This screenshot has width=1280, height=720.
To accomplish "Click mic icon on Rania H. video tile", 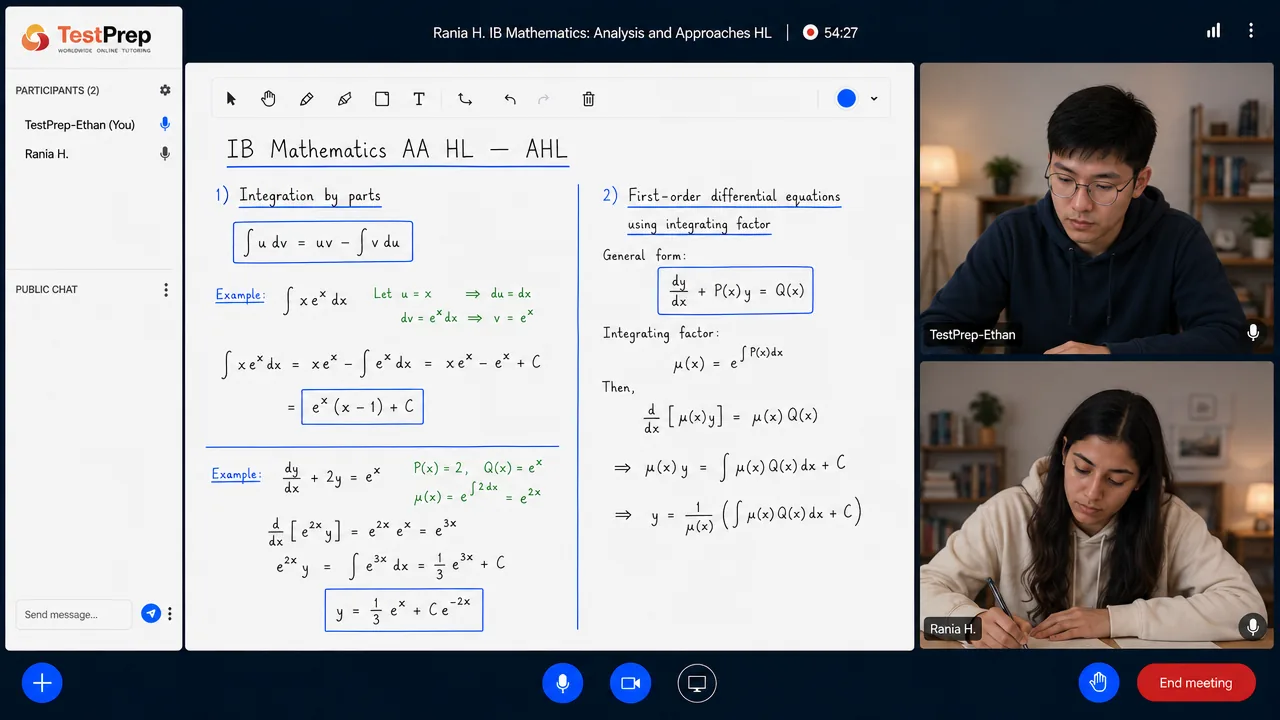I will coord(1252,627).
